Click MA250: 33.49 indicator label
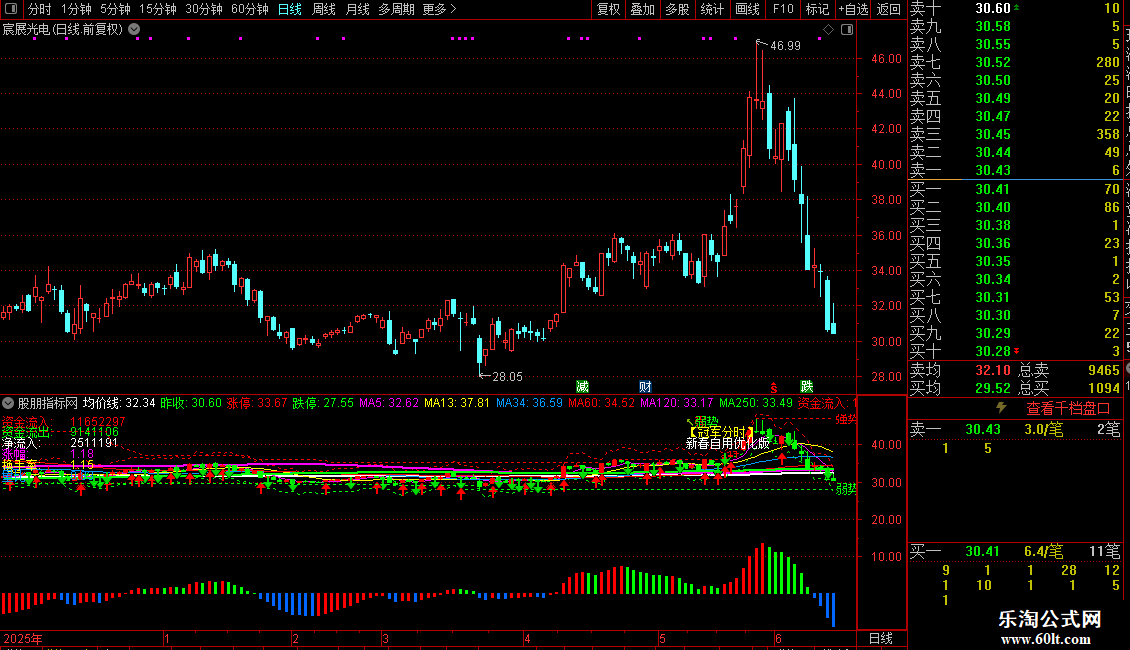This screenshot has height=650, width=1130. 755,403
